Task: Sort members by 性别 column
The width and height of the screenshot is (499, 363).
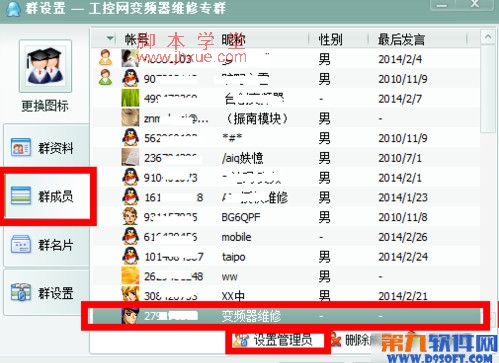Action: (x=330, y=40)
